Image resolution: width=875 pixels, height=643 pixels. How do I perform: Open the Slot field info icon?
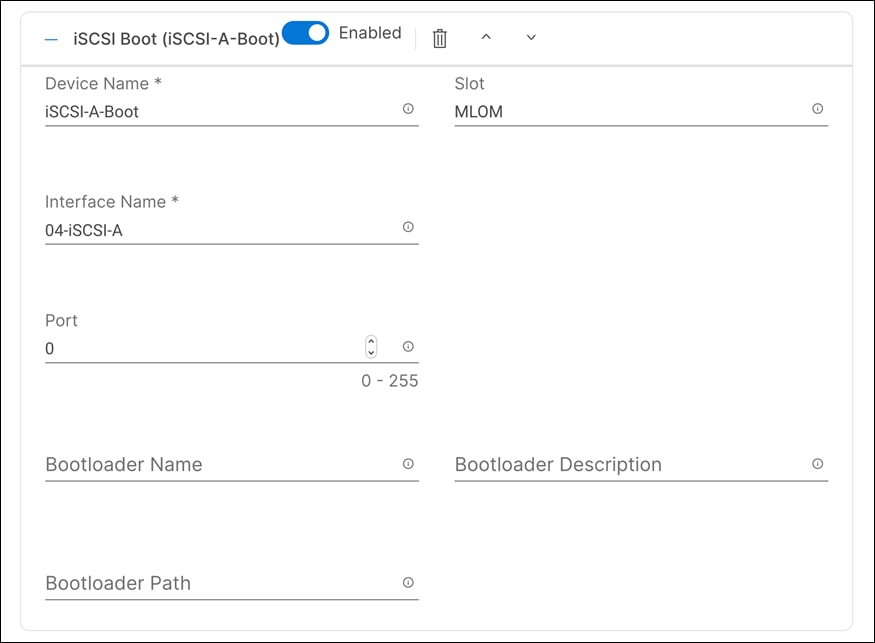click(x=817, y=109)
